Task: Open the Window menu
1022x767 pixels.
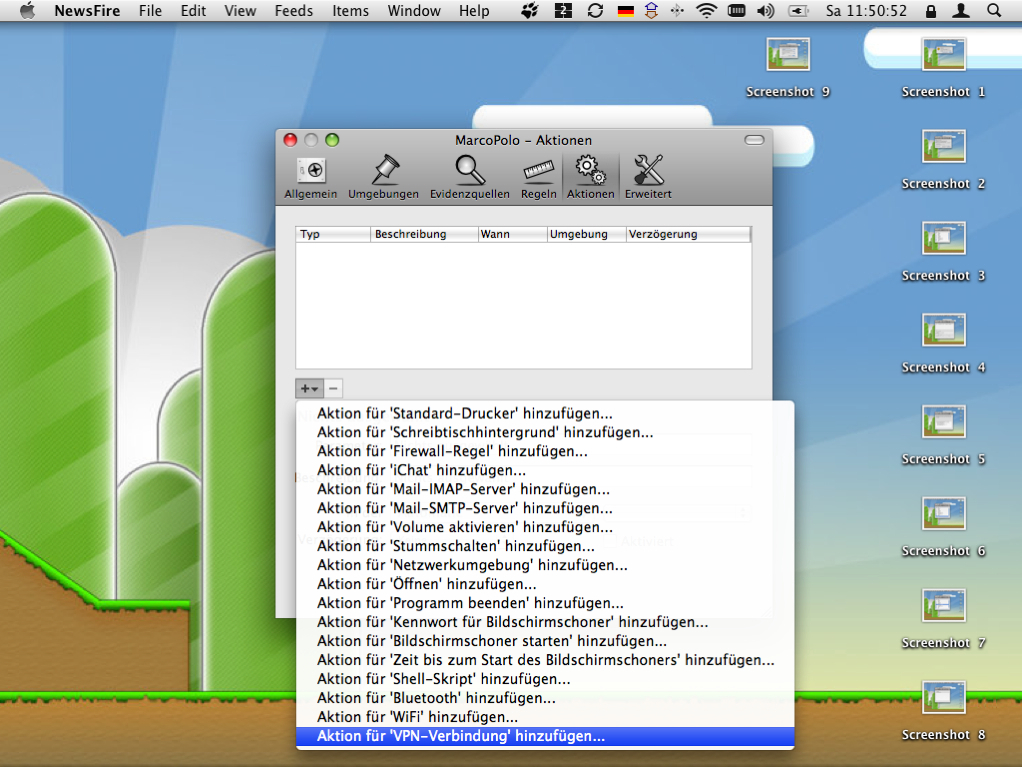Action: (415, 10)
